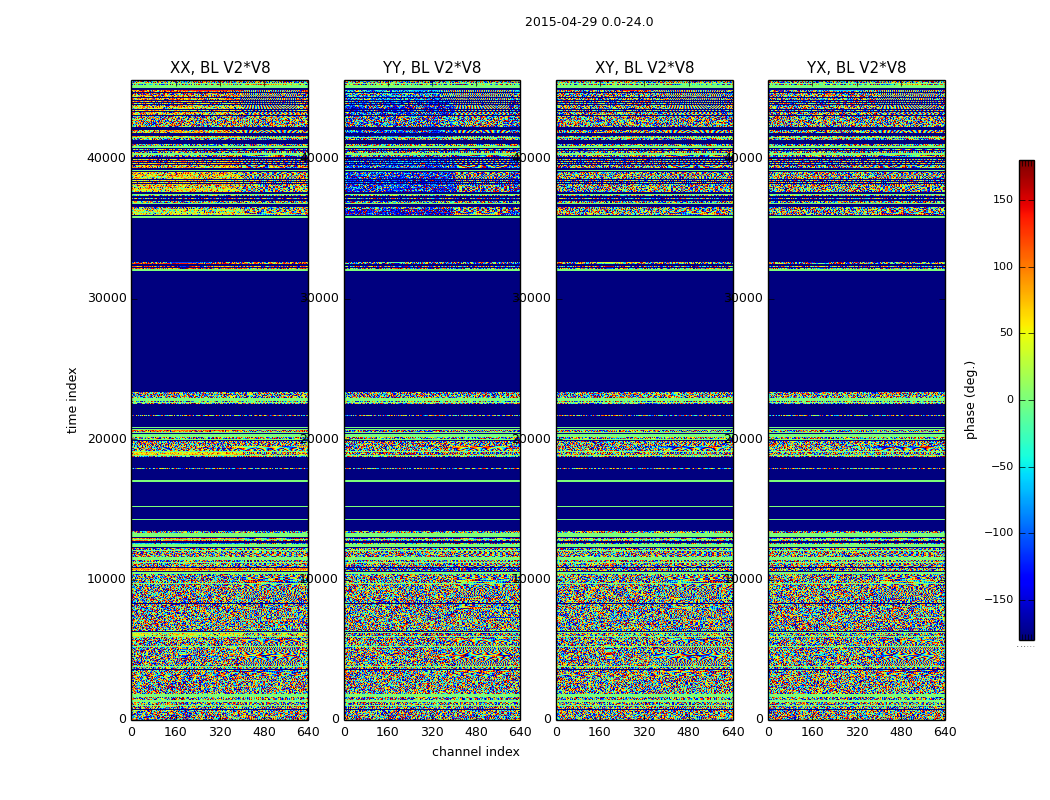Pick the dark blue bottom of the colorbar
The image size is (1050, 800).
[x=1026, y=634]
